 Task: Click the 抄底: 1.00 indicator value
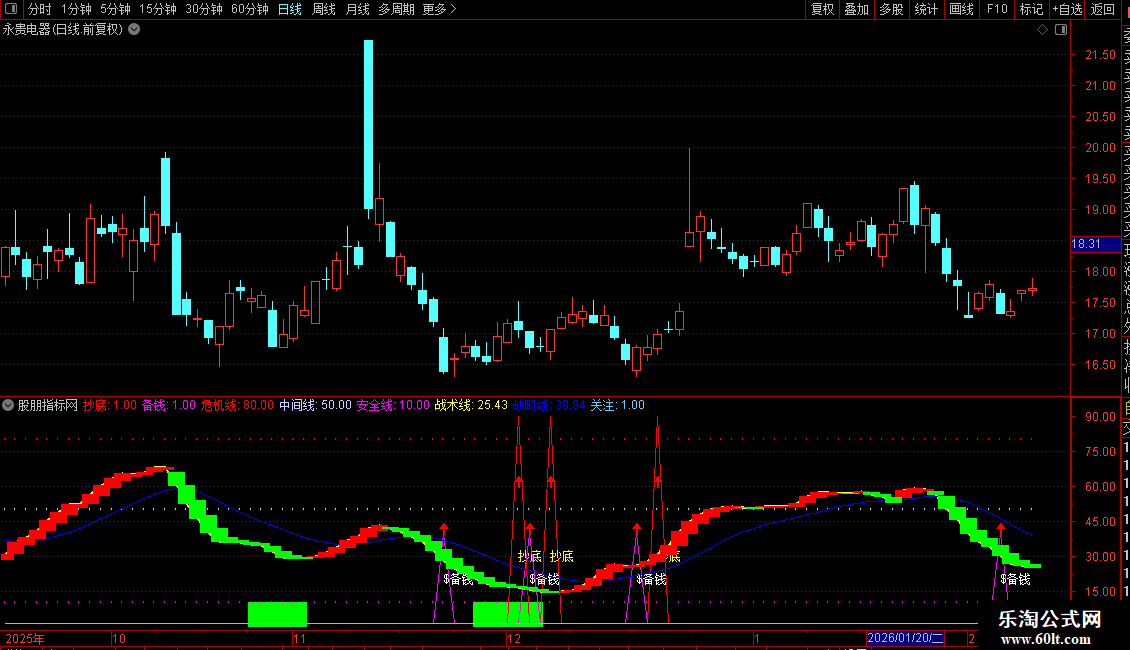click(110, 405)
